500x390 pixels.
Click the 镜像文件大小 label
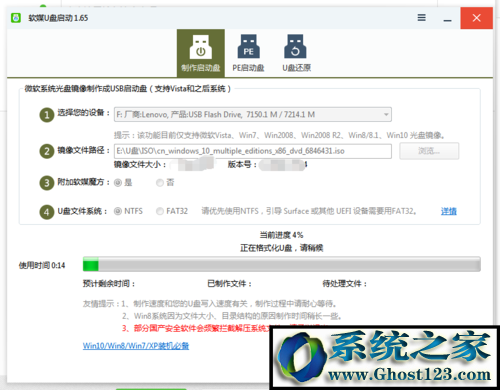[140, 165]
